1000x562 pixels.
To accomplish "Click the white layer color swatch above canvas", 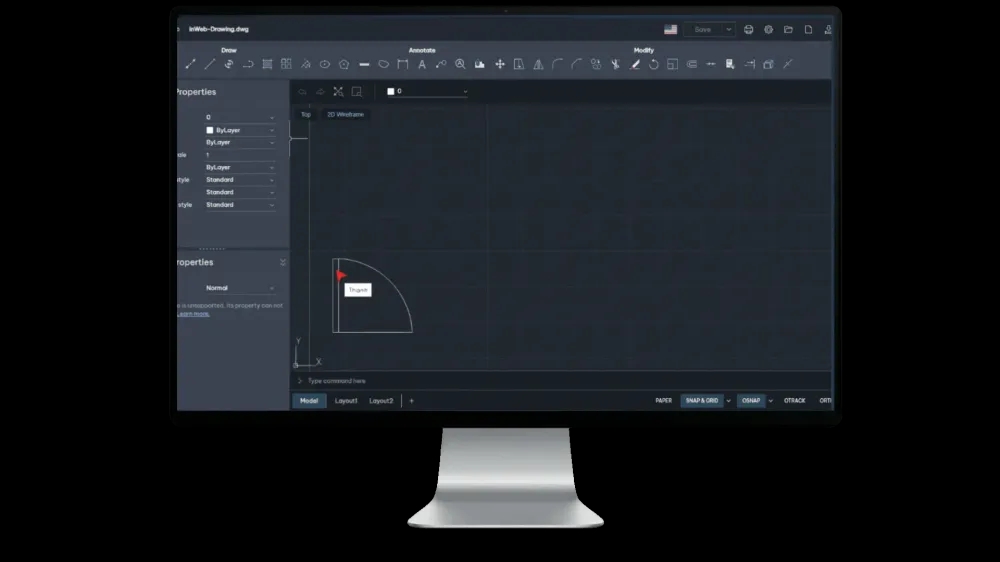I will tap(391, 91).
